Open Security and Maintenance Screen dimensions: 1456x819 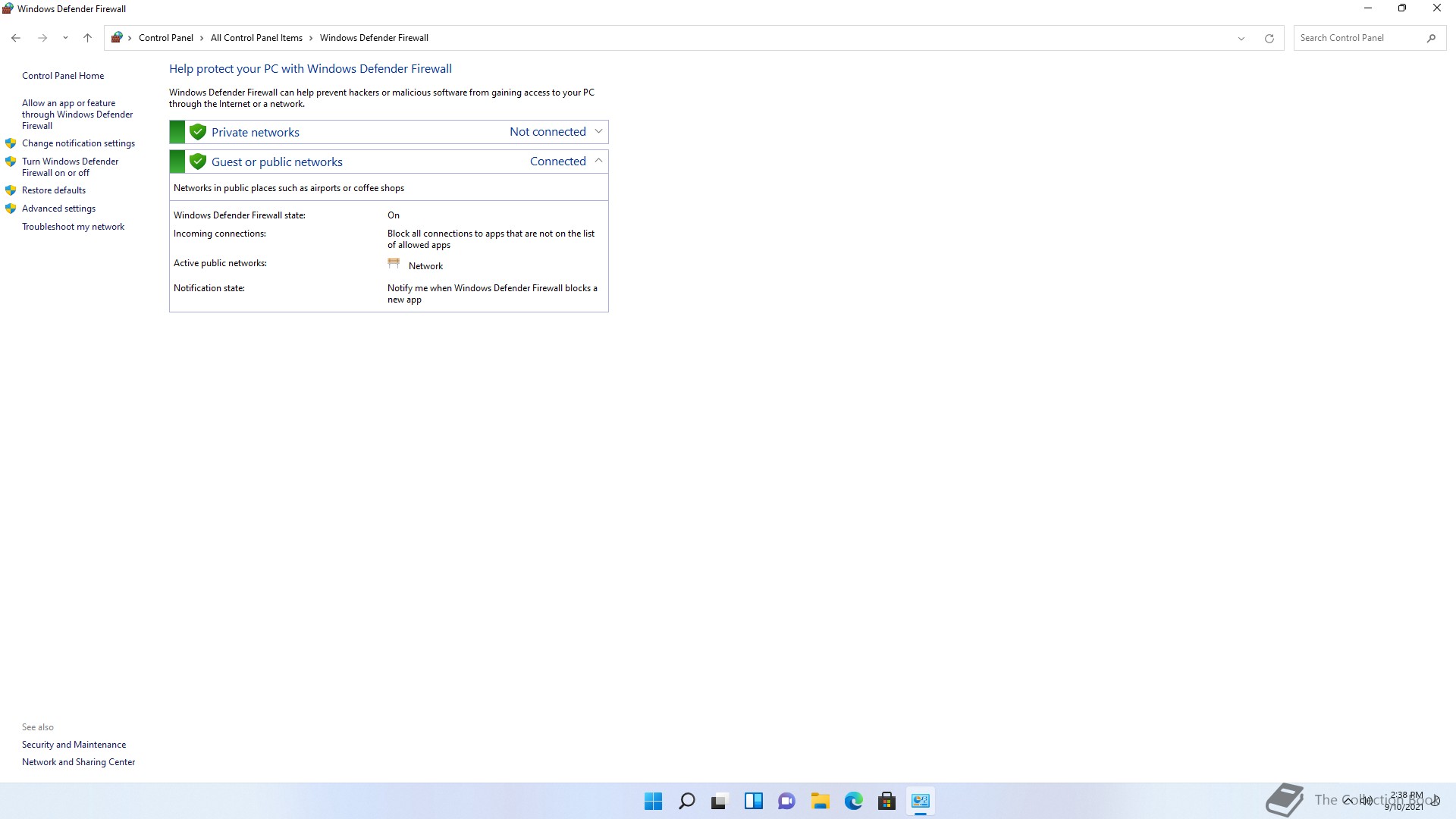(x=74, y=745)
